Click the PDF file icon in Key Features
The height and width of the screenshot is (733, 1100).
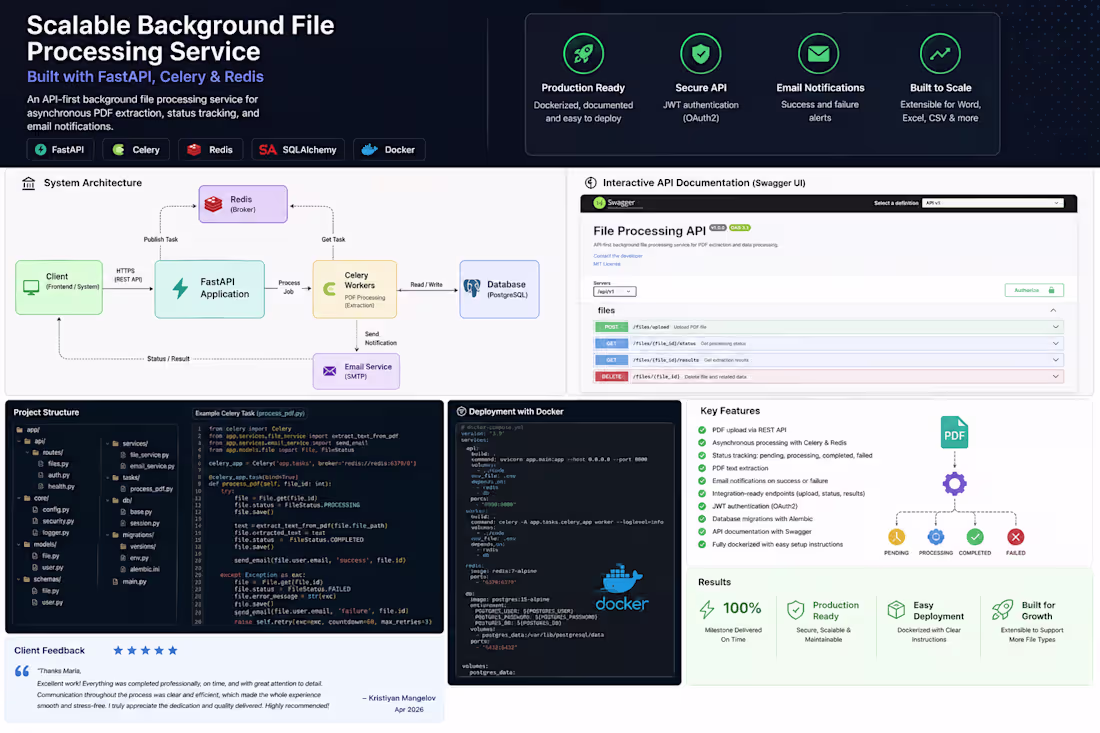pyautogui.click(x=954, y=432)
